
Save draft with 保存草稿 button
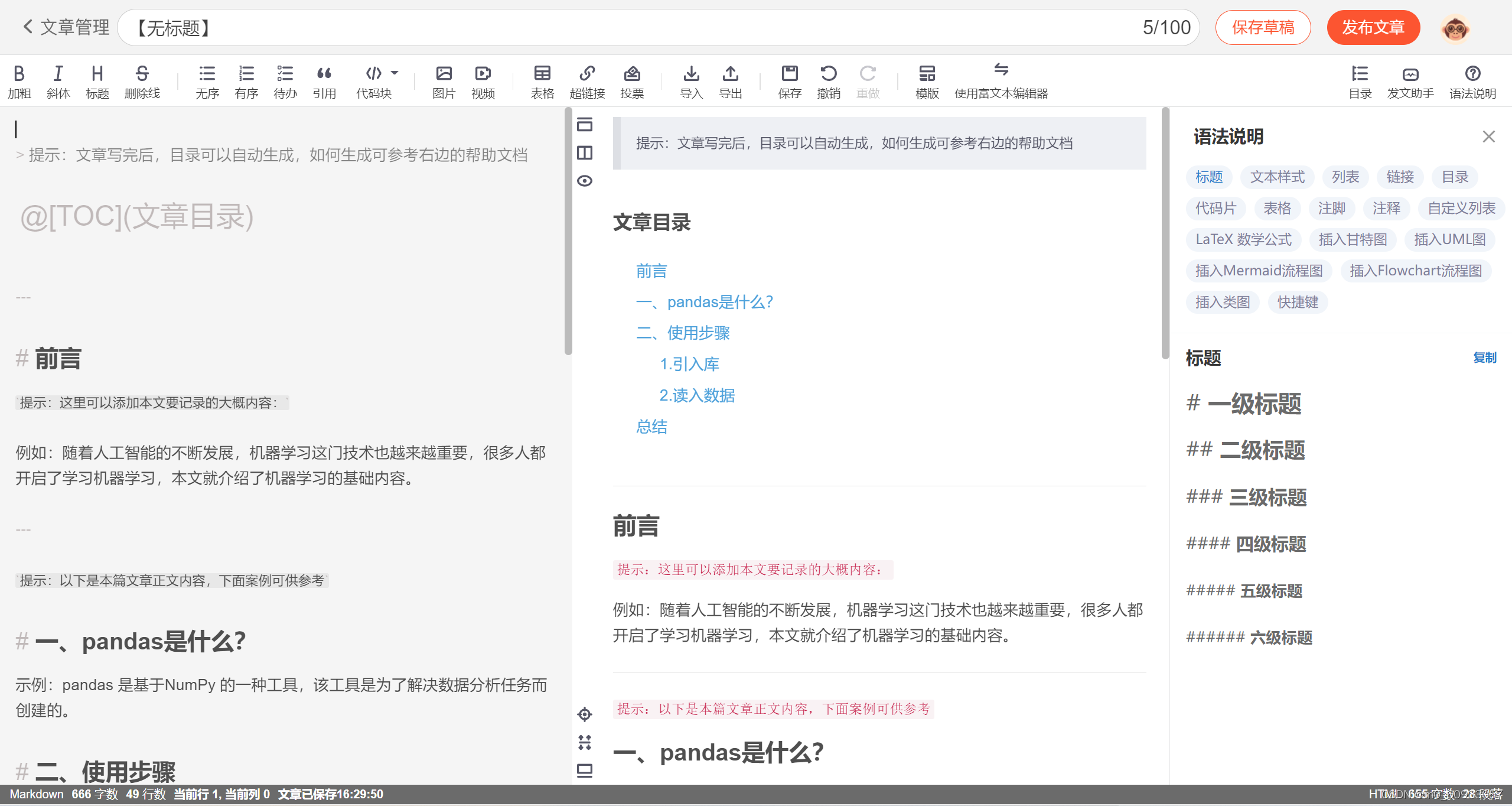tap(1263, 27)
